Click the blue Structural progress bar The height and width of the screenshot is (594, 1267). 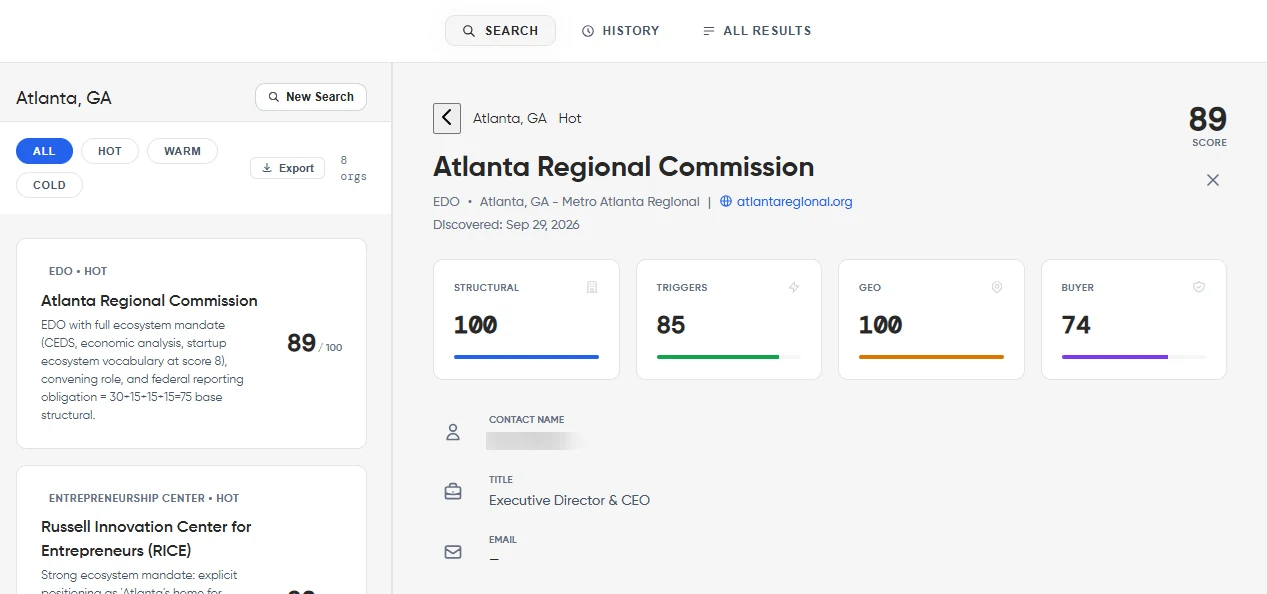coord(526,357)
